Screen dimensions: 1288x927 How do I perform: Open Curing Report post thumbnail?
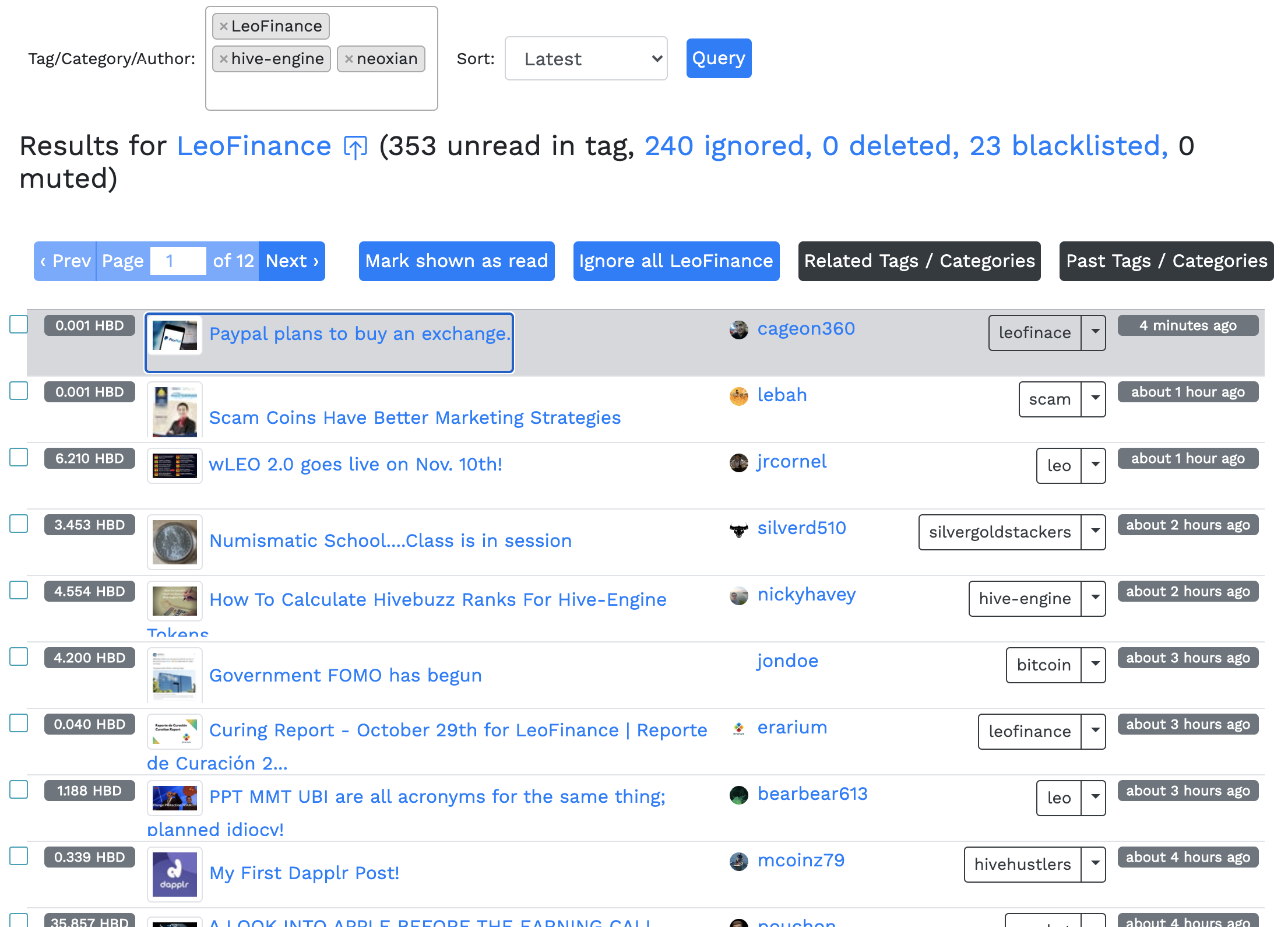pos(175,732)
